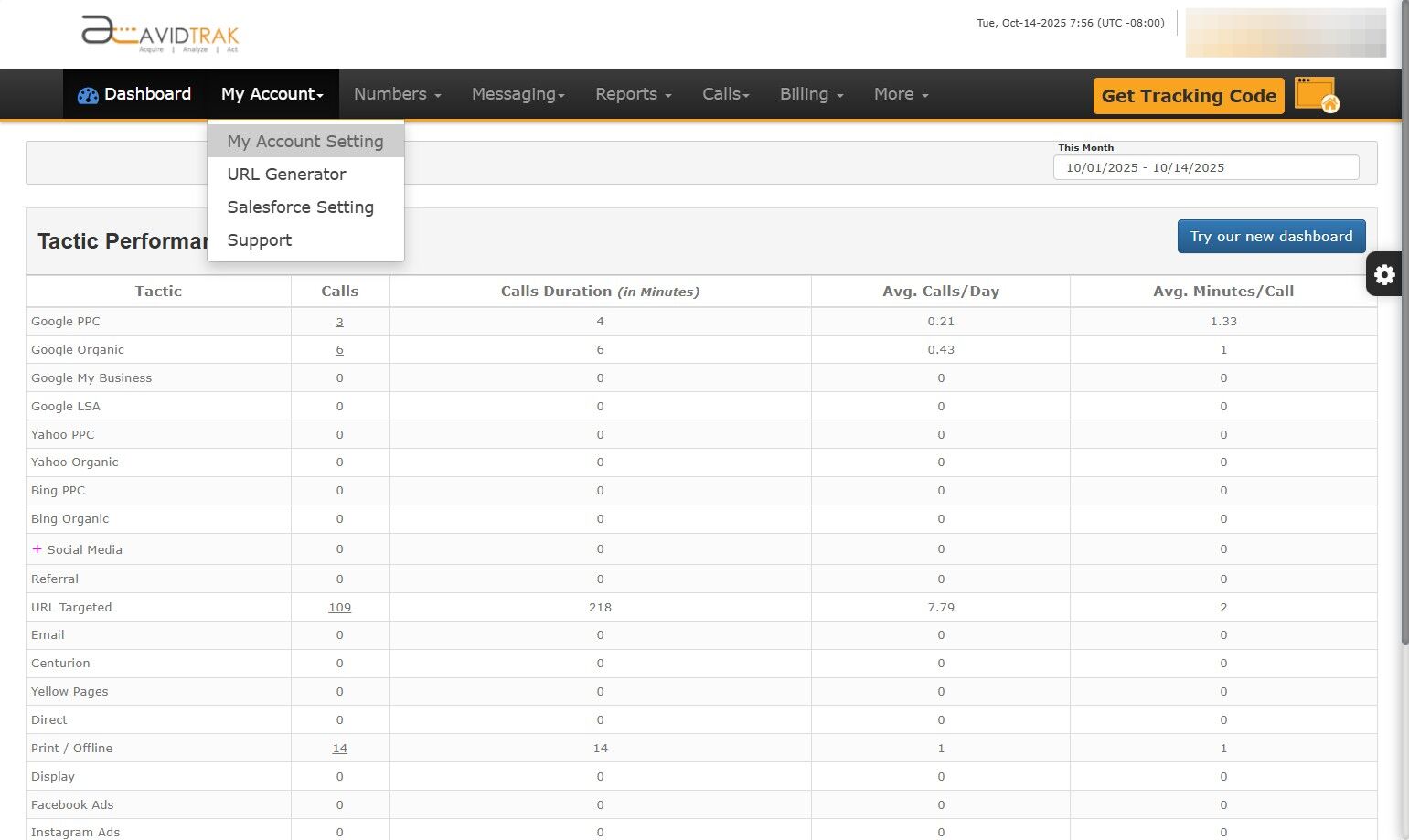This screenshot has width=1409, height=840.
Task: Click the Centurion row label
Action: coord(60,664)
